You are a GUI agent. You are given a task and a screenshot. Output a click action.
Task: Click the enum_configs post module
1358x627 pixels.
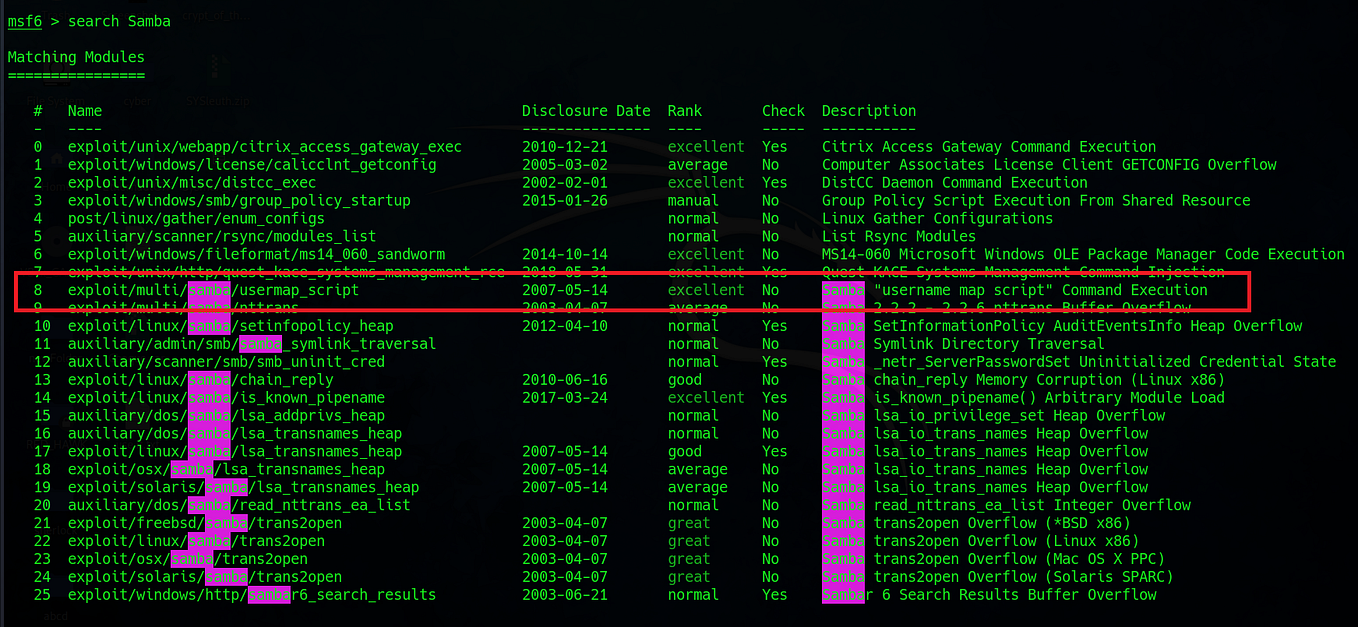tap(195, 218)
